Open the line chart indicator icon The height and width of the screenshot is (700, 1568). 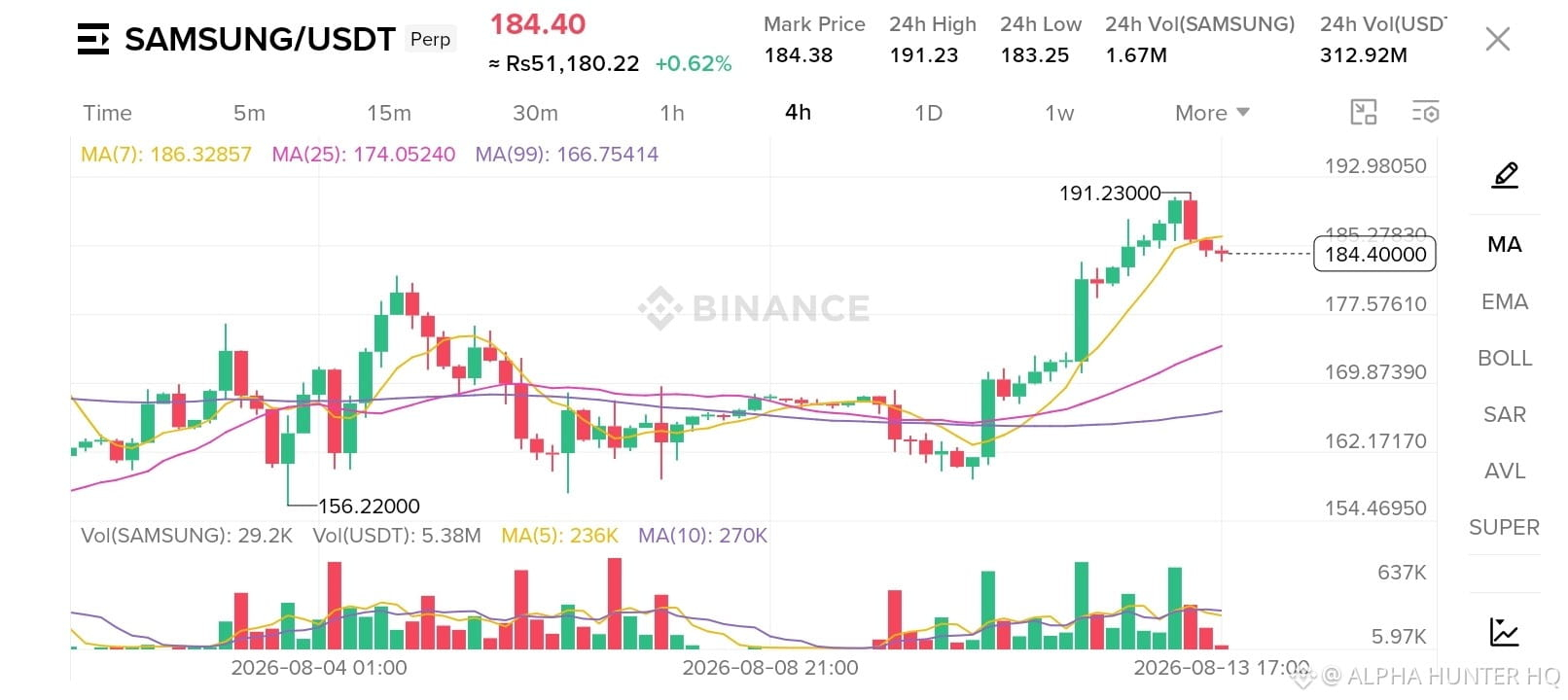pos(1505,632)
